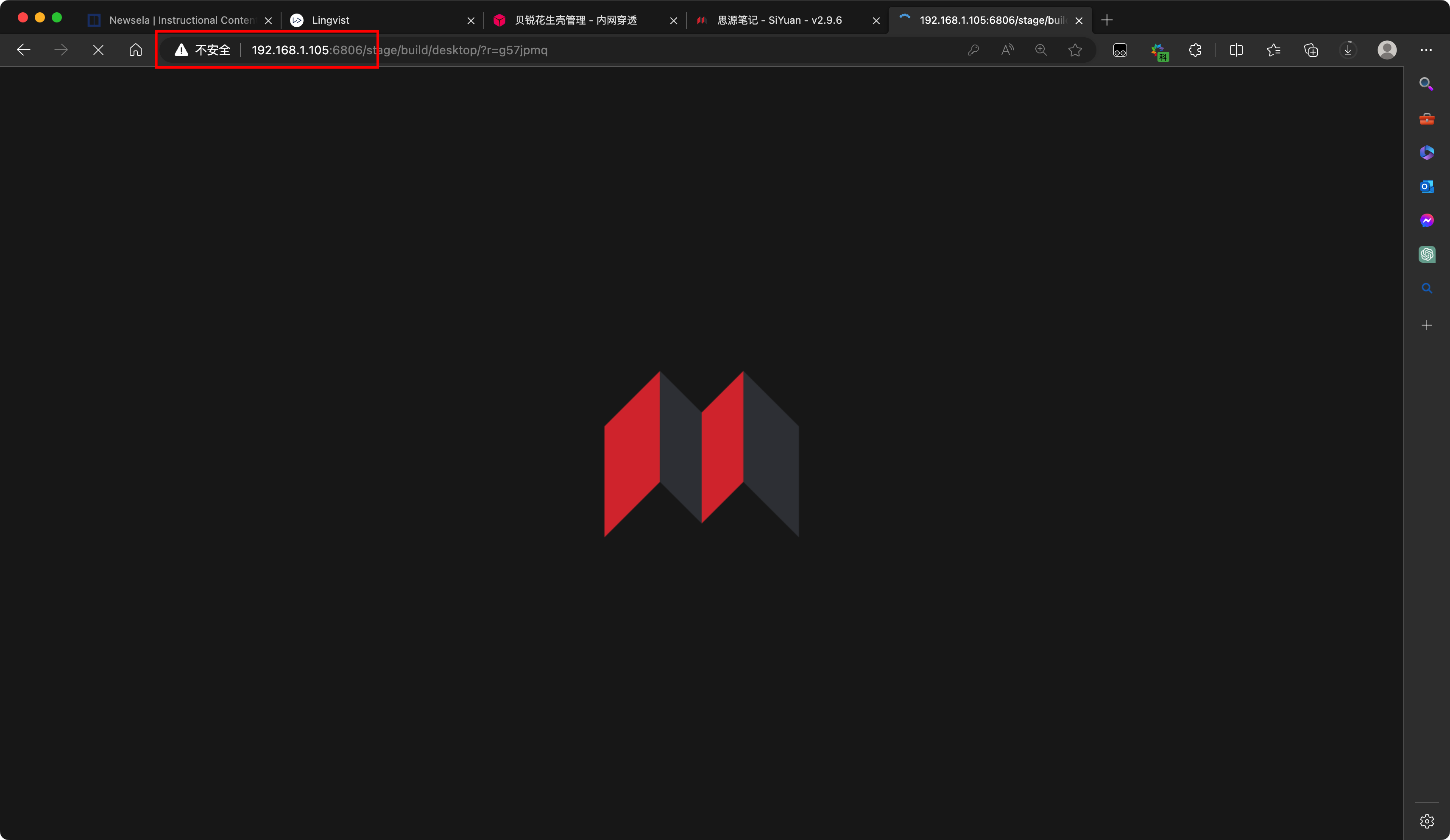Focus the address bar URL
1450x840 pixels.
pos(399,50)
